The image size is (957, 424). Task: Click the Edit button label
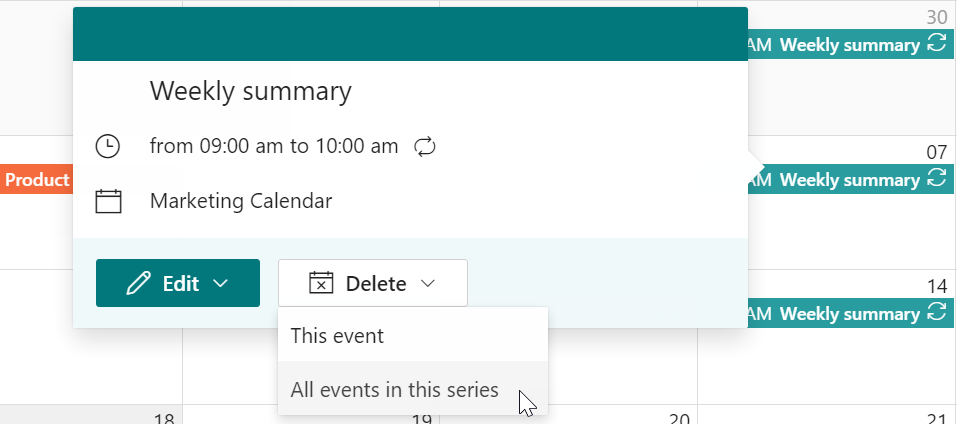pos(181,284)
